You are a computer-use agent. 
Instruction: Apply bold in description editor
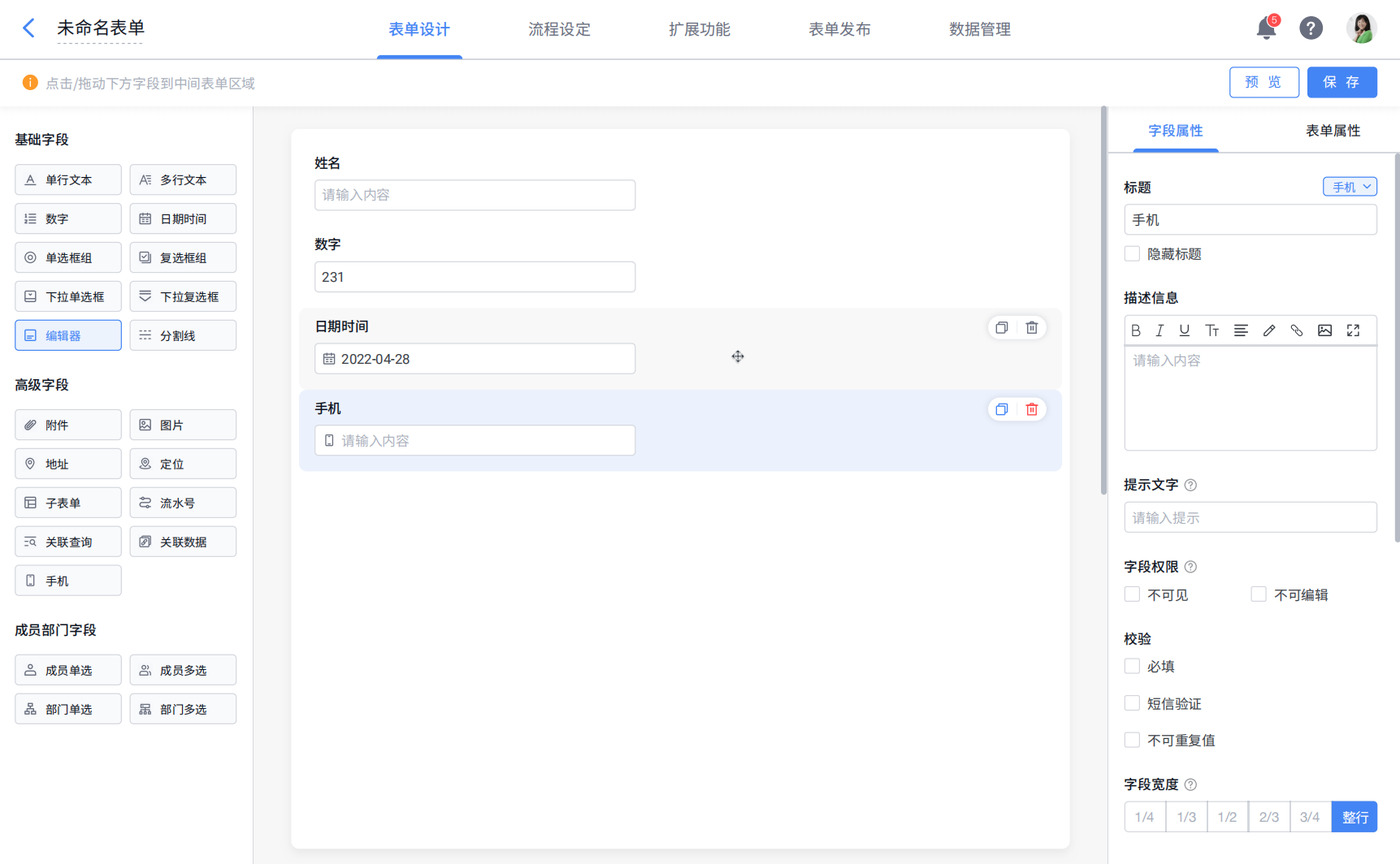(1136, 330)
